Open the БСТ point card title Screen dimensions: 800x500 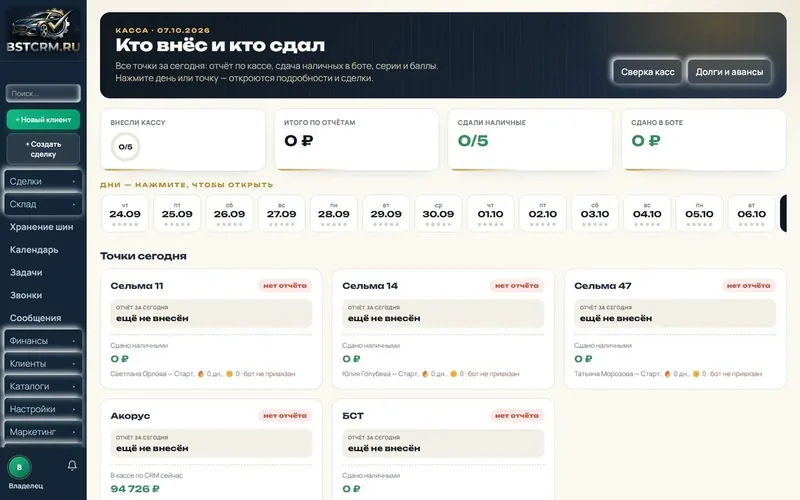(353, 416)
